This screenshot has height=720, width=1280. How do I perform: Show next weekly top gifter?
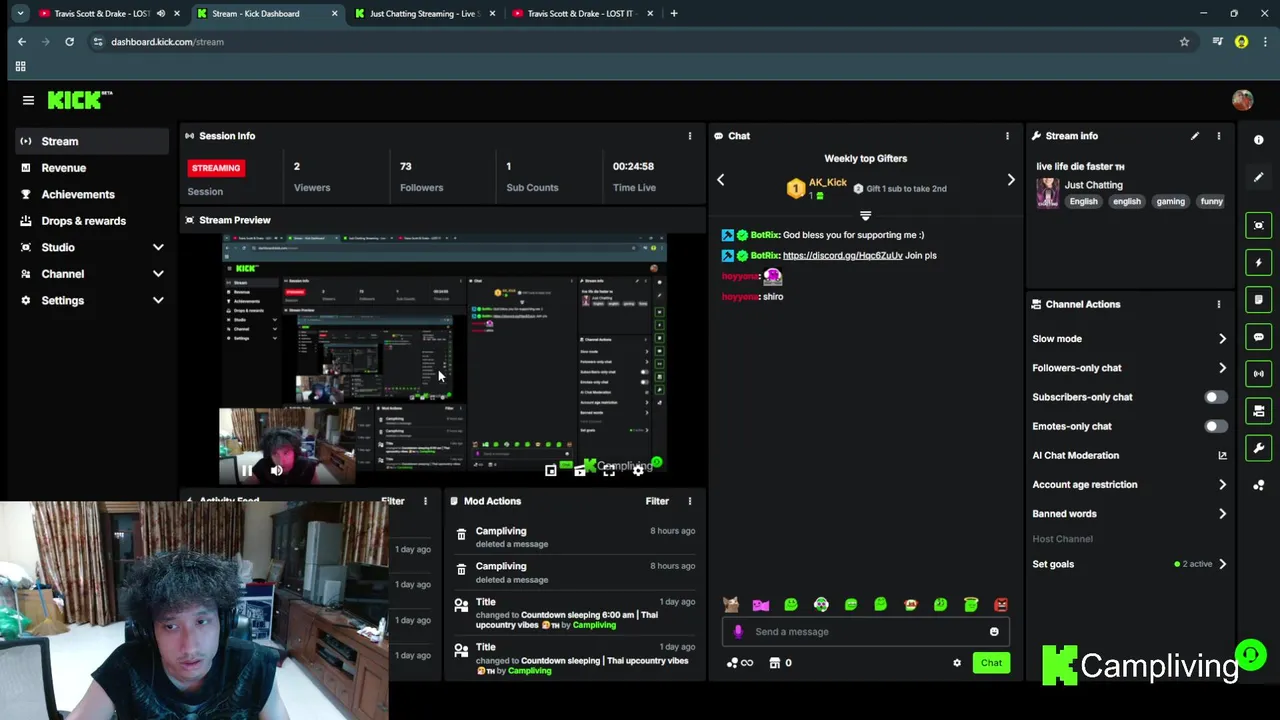[x=1010, y=180]
